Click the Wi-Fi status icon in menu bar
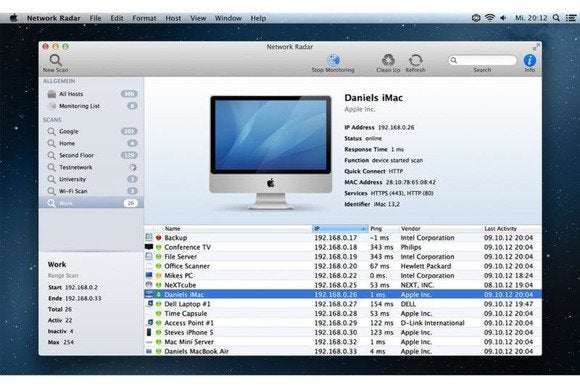580x388 pixels. coord(490,18)
